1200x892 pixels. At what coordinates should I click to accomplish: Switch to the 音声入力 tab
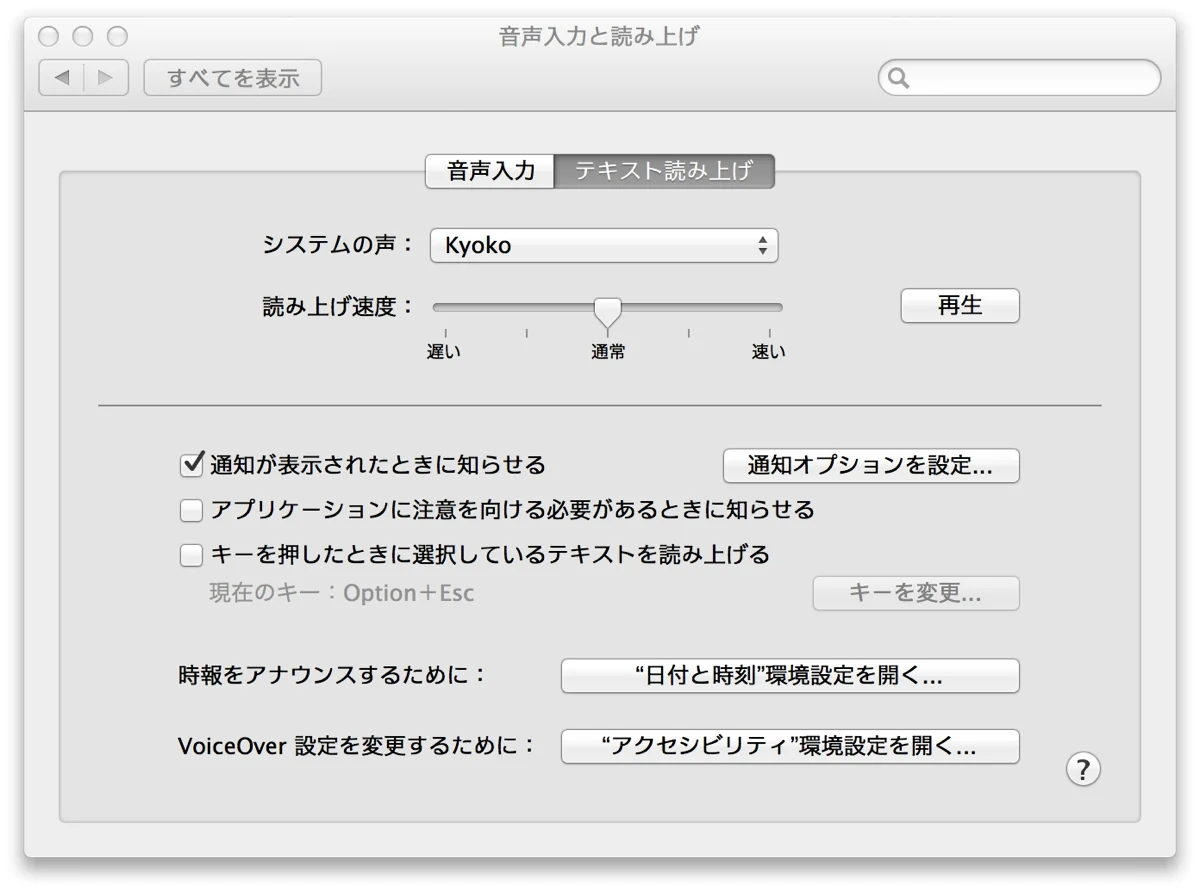coord(490,171)
